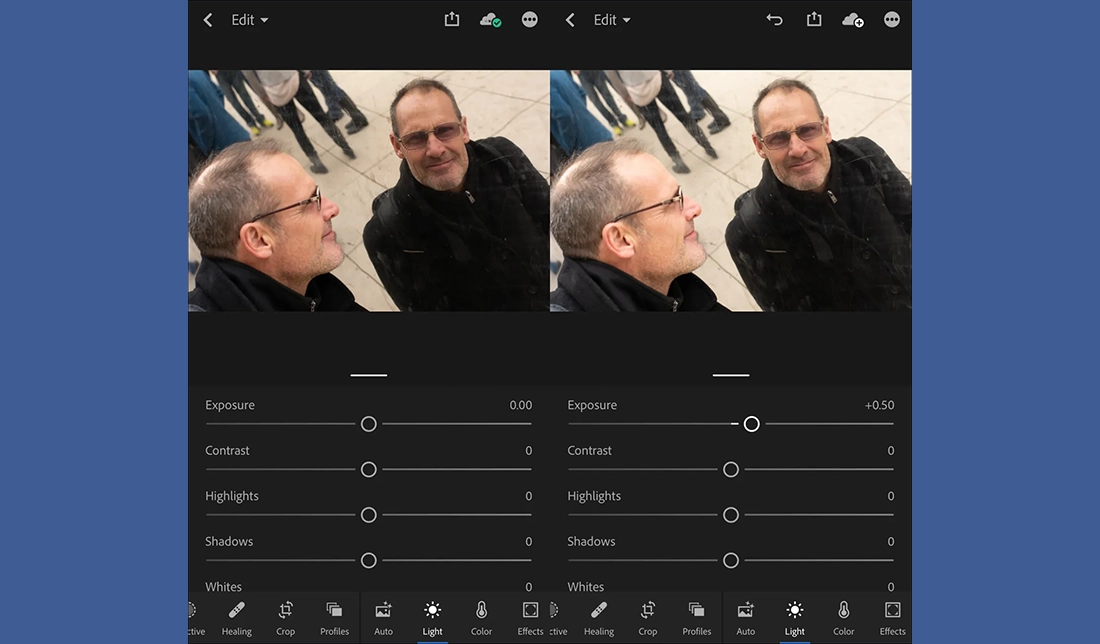Click the undo arrow in the right screen
This screenshot has width=1100, height=644.
point(774,20)
